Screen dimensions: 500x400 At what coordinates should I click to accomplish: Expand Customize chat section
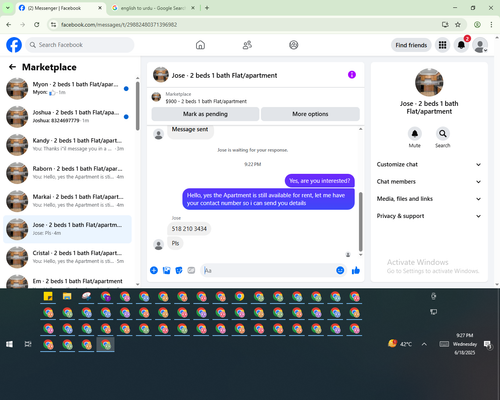pos(429,164)
